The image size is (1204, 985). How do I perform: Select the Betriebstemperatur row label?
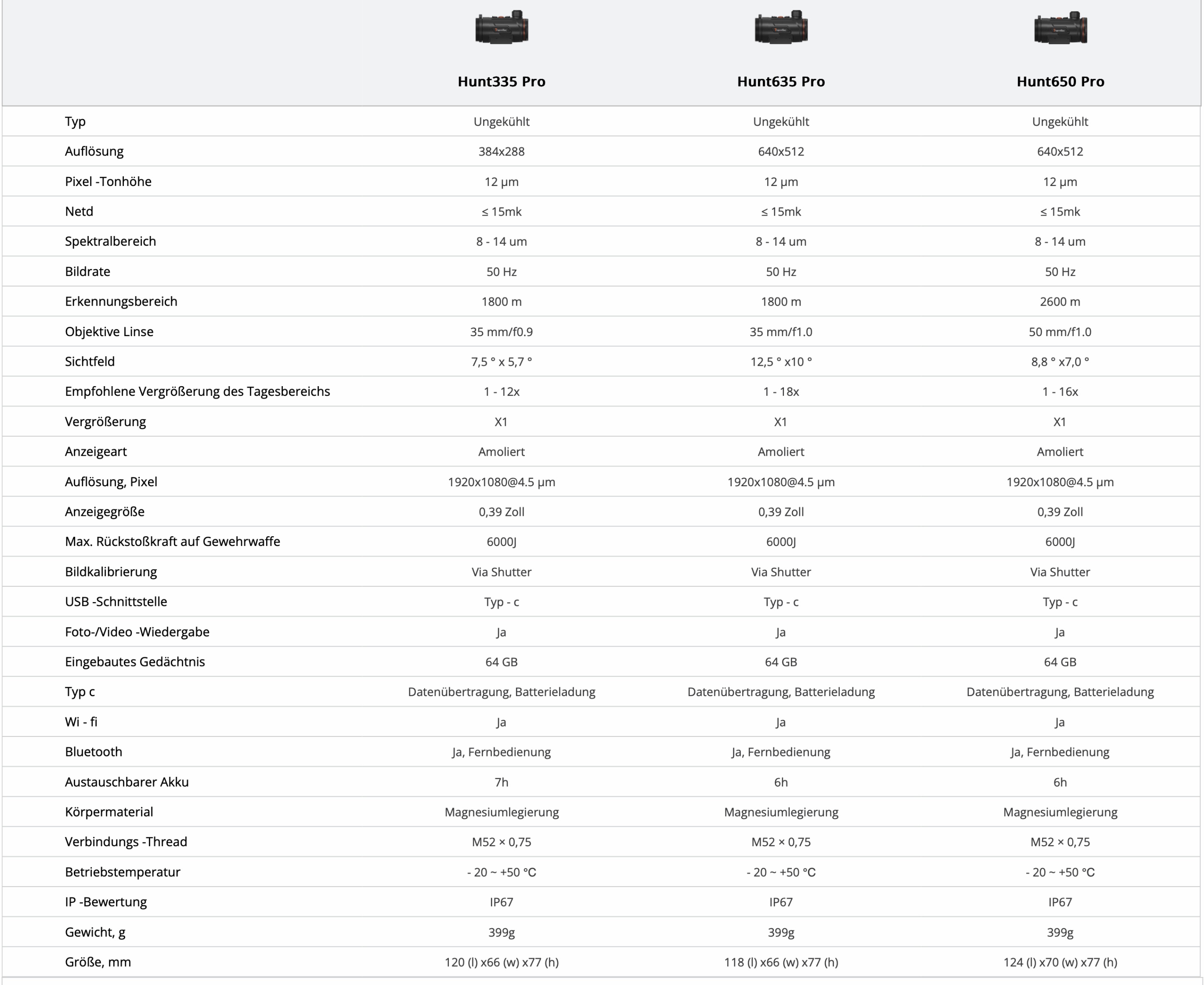pos(123,872)
